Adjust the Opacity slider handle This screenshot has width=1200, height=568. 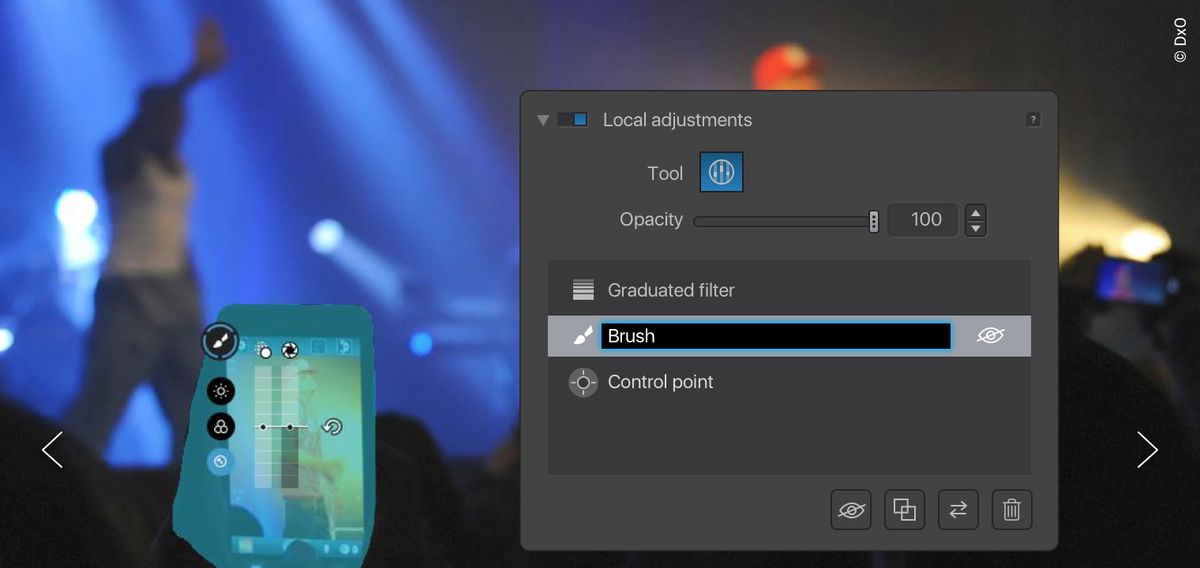(x=874, y=221)
